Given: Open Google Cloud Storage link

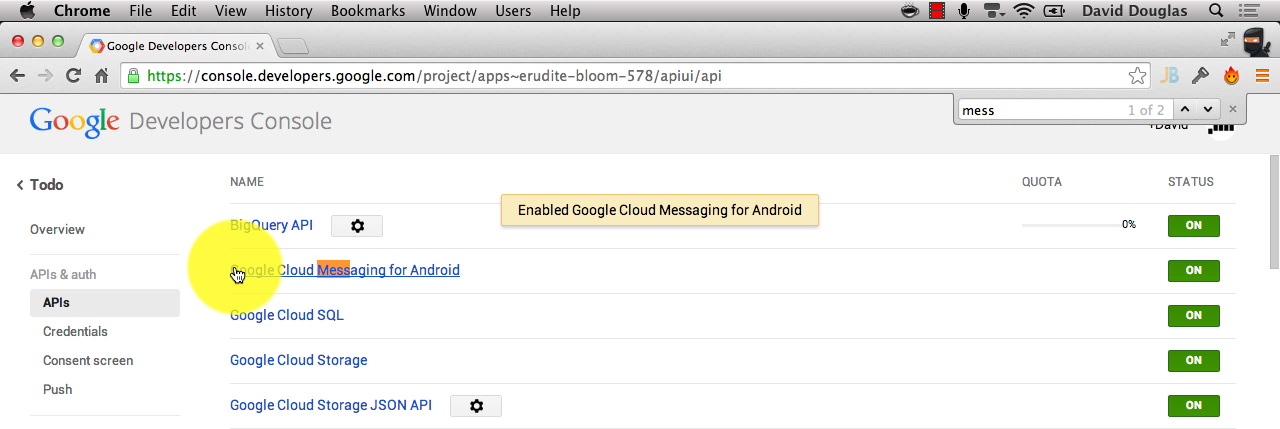Looking at the screenshot, I should pyautogui.click(x=299, y=360).
